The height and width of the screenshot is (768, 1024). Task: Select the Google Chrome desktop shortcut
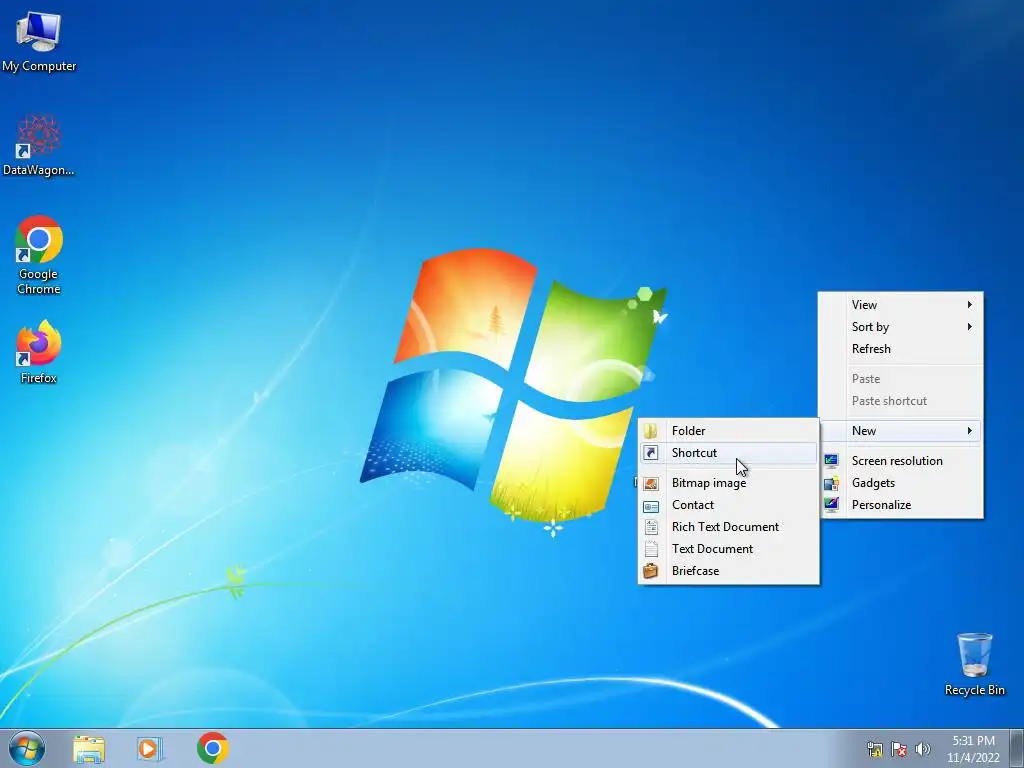coord(39,255)
